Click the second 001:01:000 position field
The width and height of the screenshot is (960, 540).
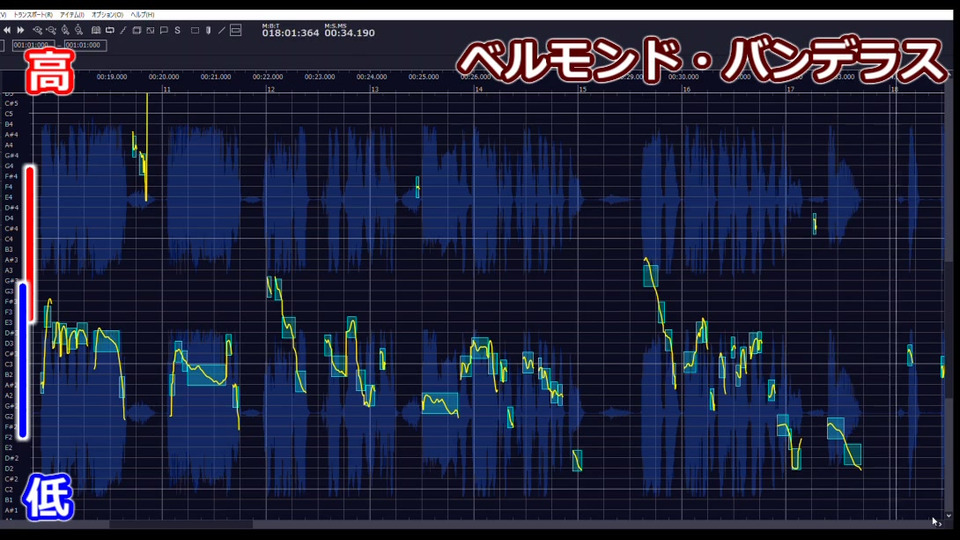coord(85,45)
